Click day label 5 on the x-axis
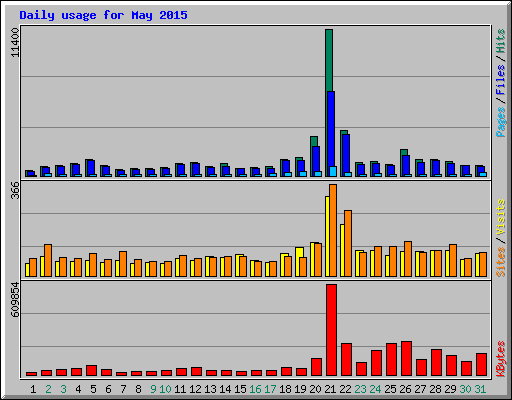 pyautogui.click(x=93, y=389)
